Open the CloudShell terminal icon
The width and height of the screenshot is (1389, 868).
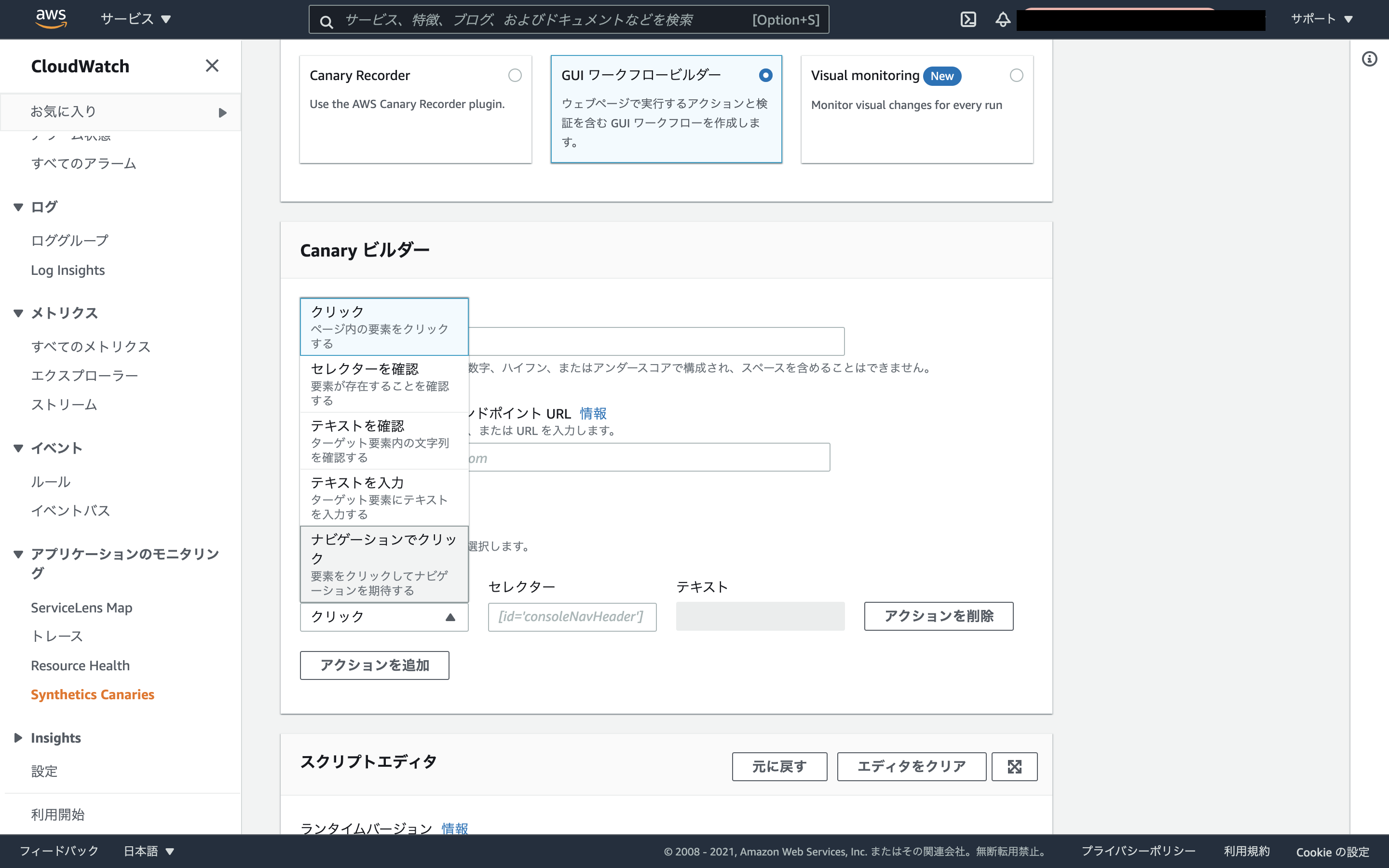(x=969, y=19)
